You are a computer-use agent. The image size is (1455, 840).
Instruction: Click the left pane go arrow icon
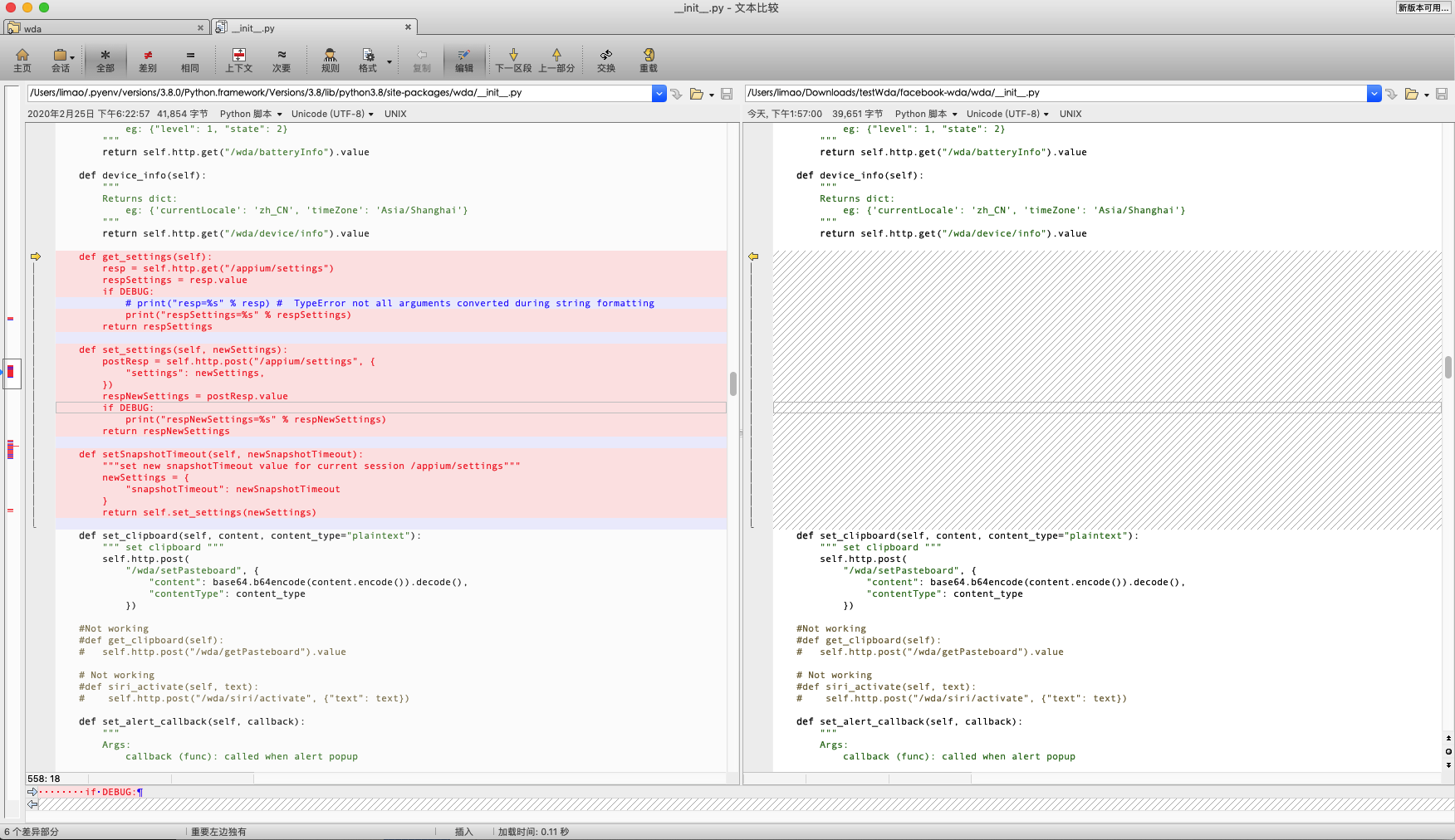tap(677, 94)
